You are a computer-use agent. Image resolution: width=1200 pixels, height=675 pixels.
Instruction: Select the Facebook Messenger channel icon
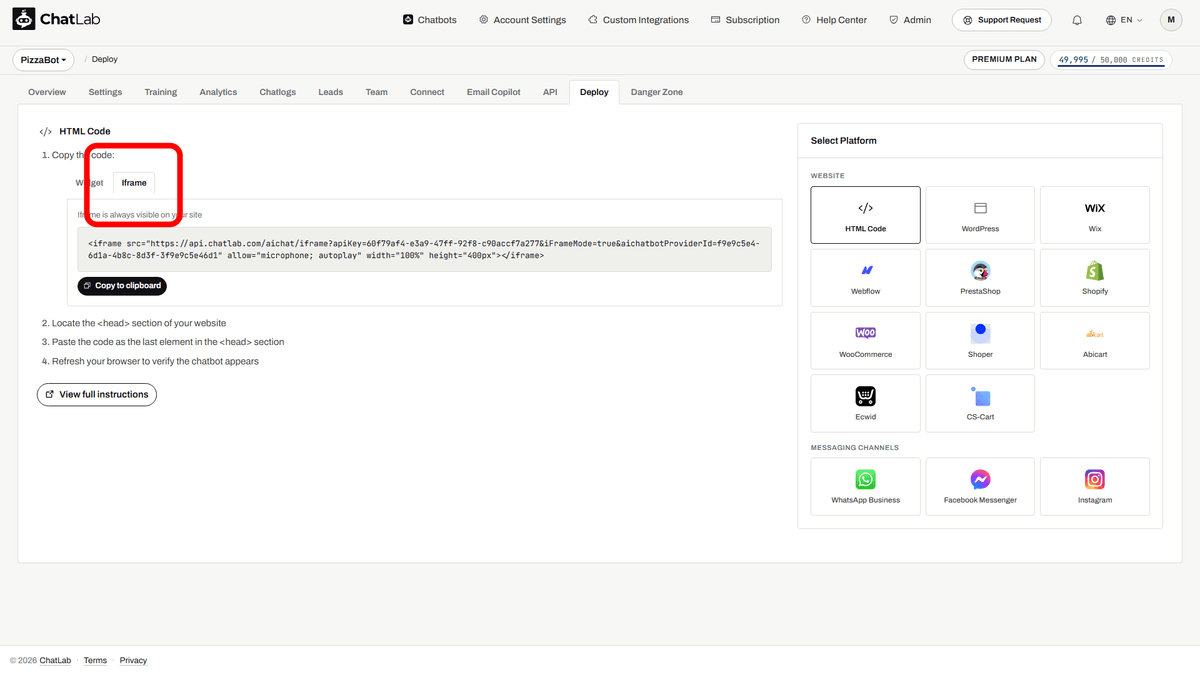pyautogui.click(x=980, y=479)
